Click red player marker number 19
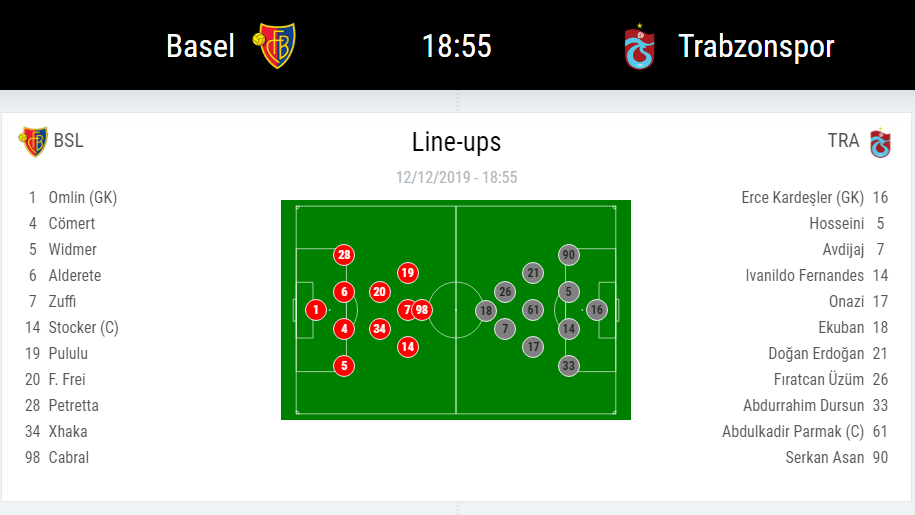This screenshot has height=515, width=915. click(x=408, y=272)
